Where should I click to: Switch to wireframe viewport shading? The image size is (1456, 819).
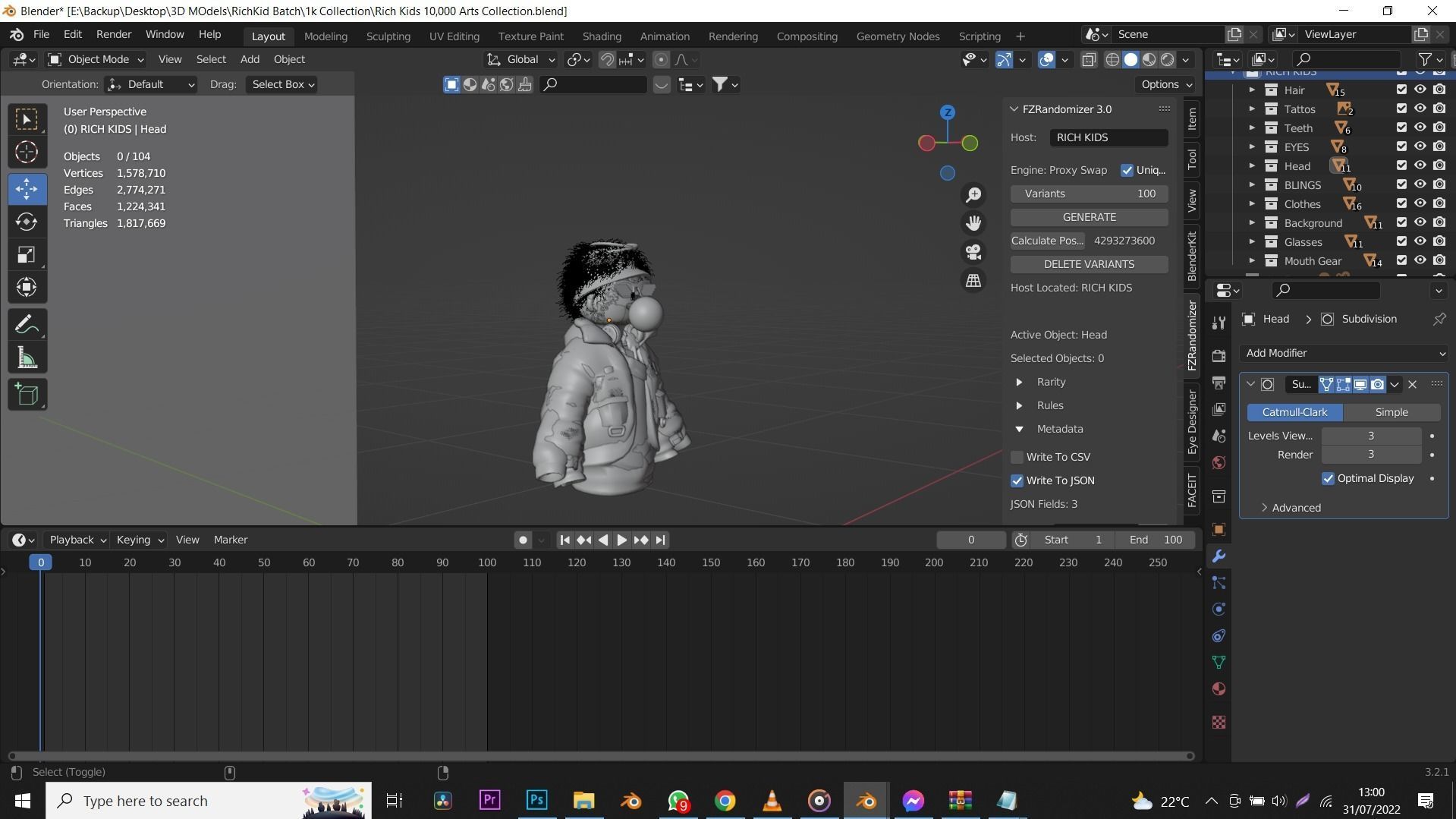(x=1112, y=60)
